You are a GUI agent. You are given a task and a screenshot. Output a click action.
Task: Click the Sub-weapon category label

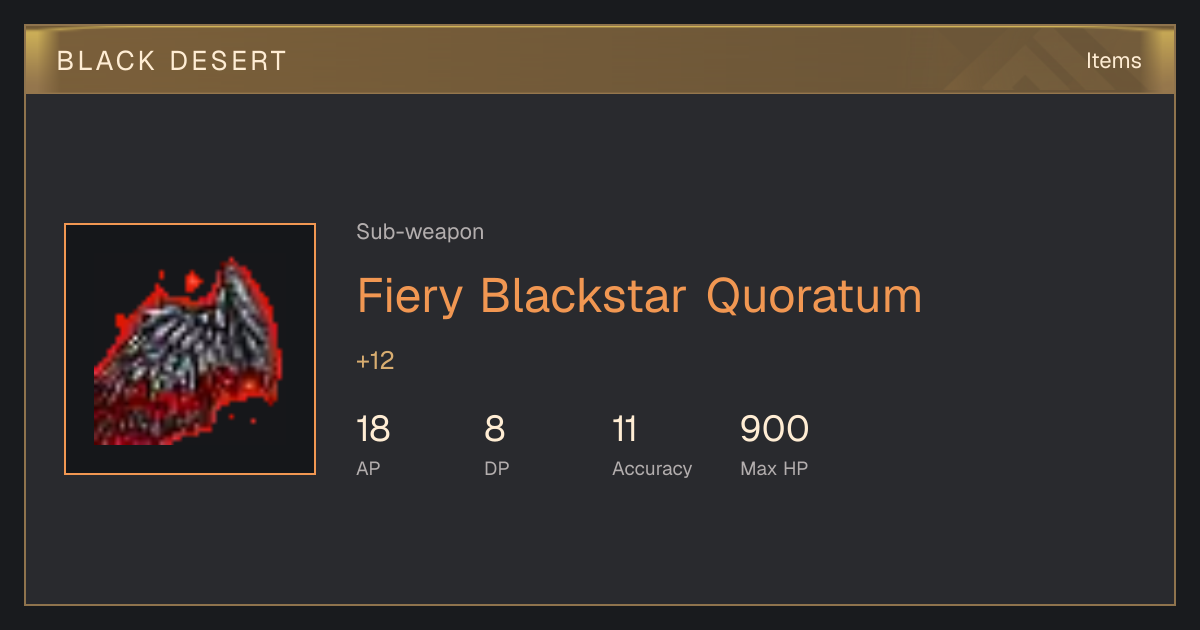tap(420, 232)
